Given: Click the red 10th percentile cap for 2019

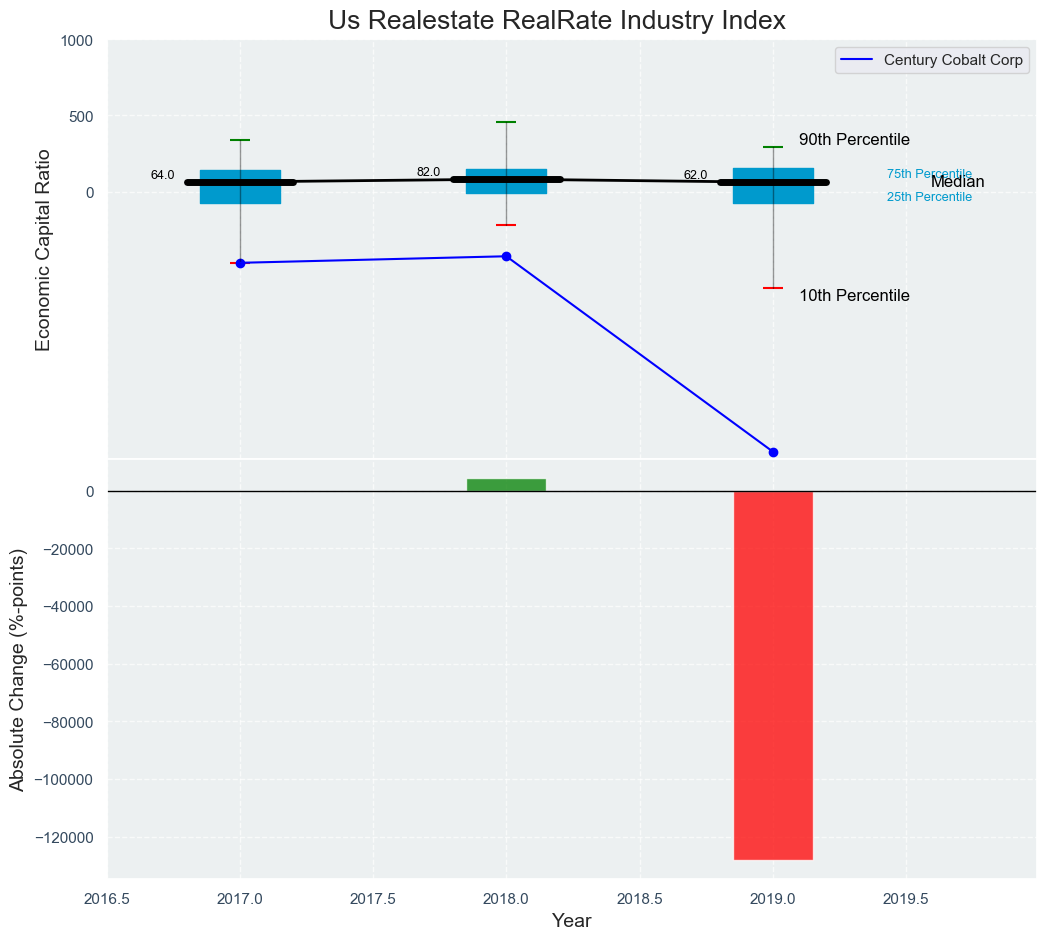Looking at the screenshot, I should [773, 288].
